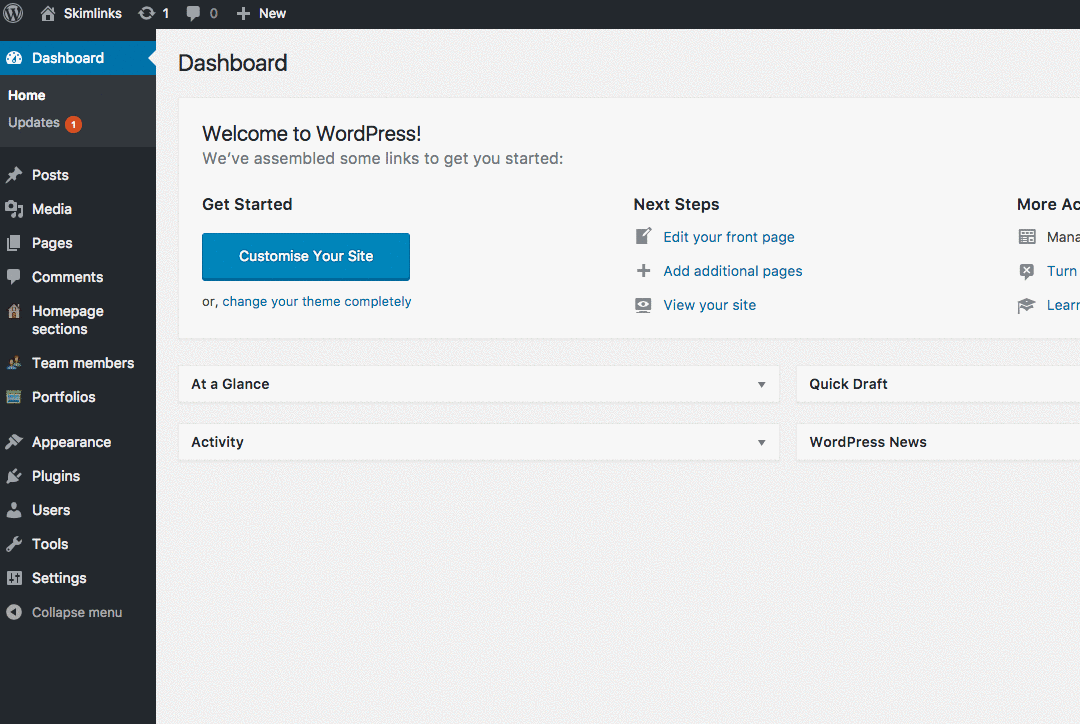The image size is (1080, 724).
Task: Click the WordPress logo icon
Action: [13, 13]
